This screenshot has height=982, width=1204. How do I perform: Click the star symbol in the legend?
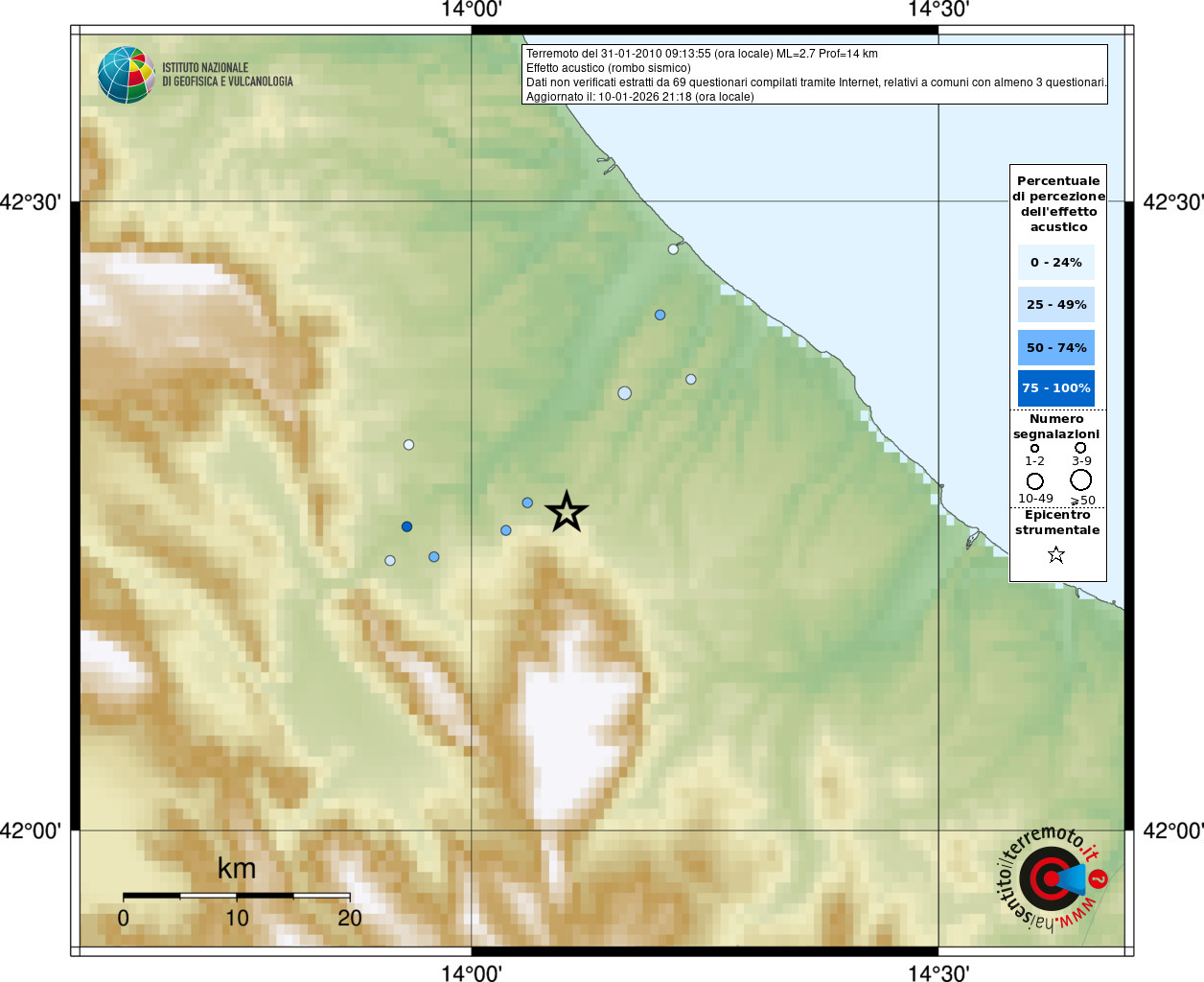click(1056, 554)
